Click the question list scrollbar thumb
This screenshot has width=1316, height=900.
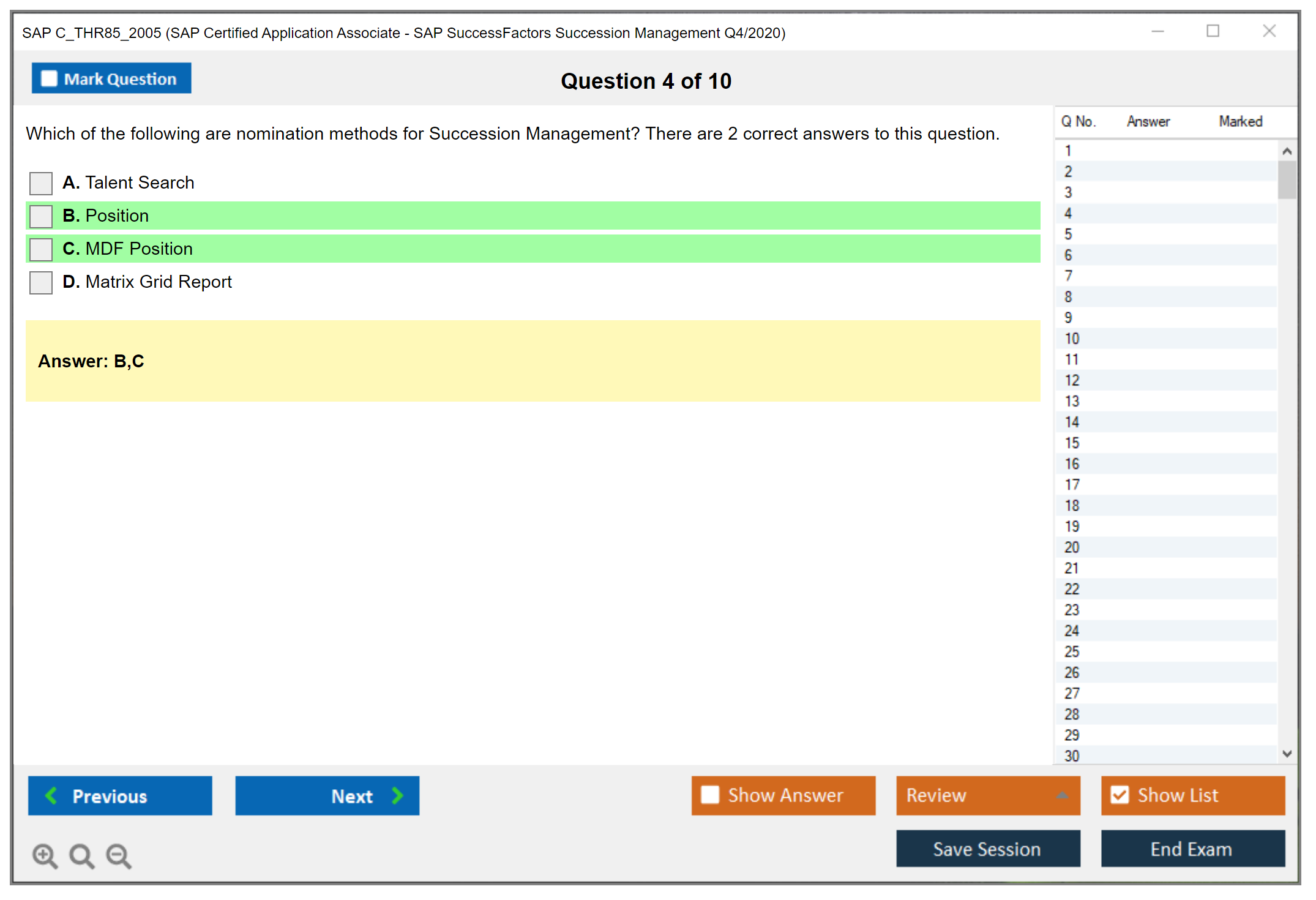click(x=1287, y=179)
